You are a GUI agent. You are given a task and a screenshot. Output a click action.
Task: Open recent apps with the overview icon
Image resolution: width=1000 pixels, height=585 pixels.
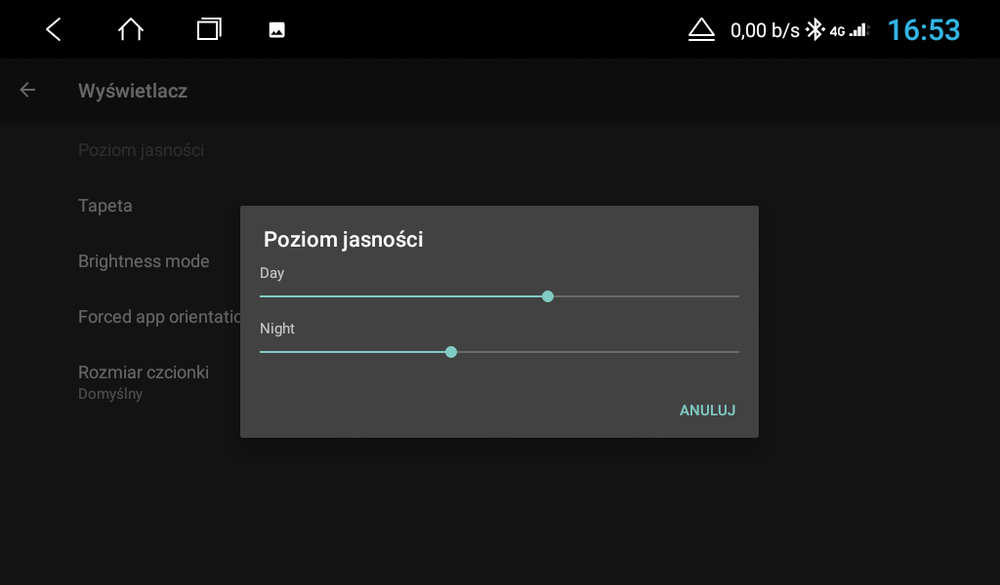[x=208, y=29]
